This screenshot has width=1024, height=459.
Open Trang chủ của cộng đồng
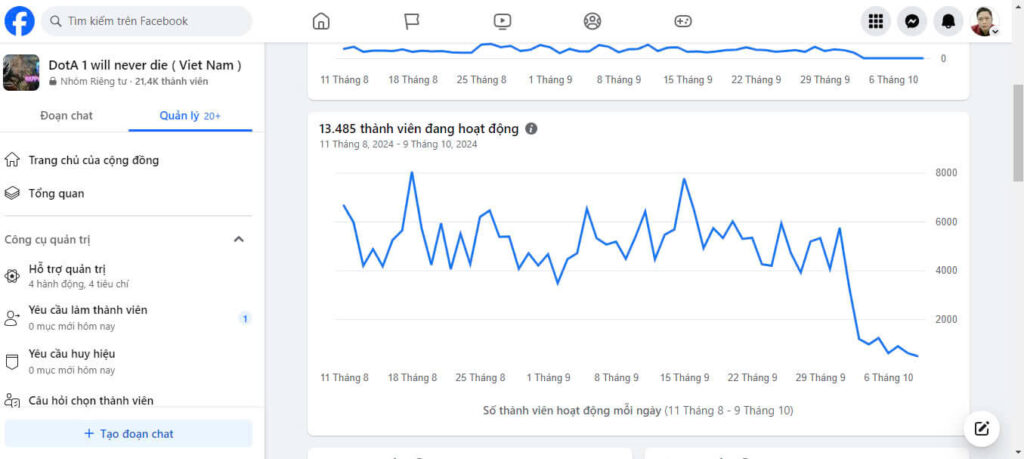click(x=93, y=160)
